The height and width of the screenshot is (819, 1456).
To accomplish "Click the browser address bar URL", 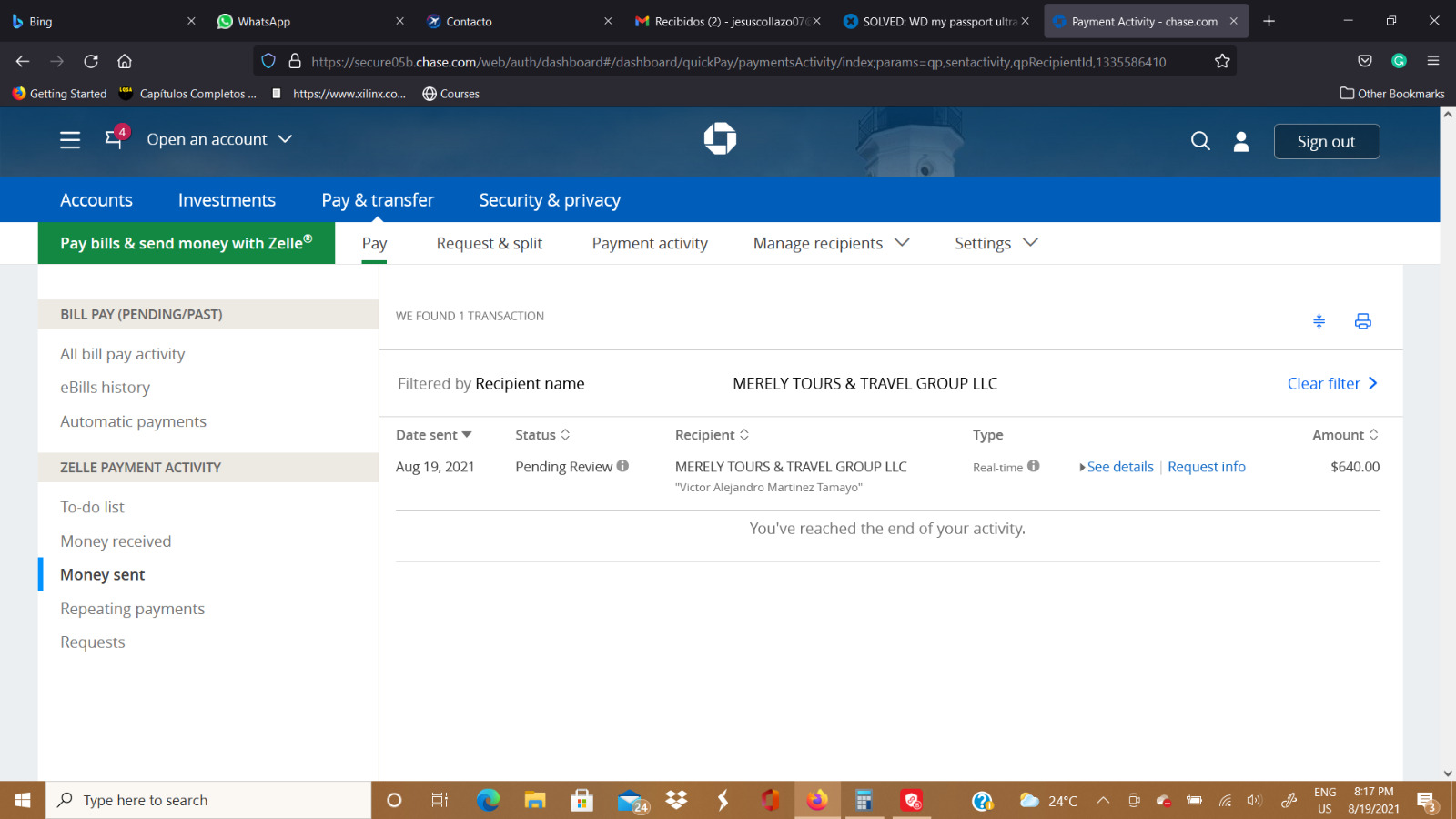I will (x=738, y=62).
